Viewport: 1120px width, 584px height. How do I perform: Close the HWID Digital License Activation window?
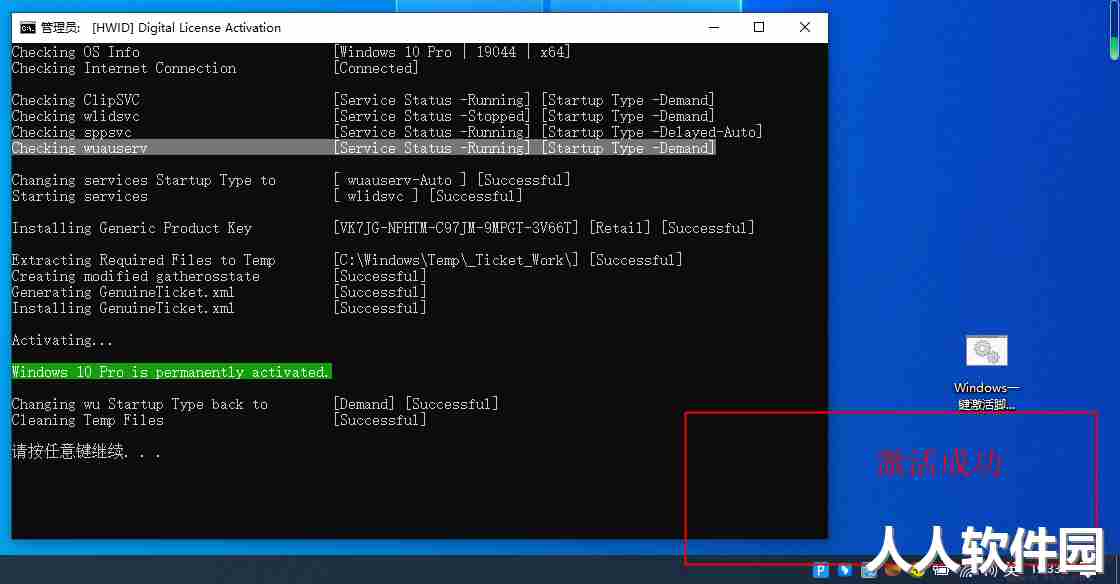click(x=804, y=27)
